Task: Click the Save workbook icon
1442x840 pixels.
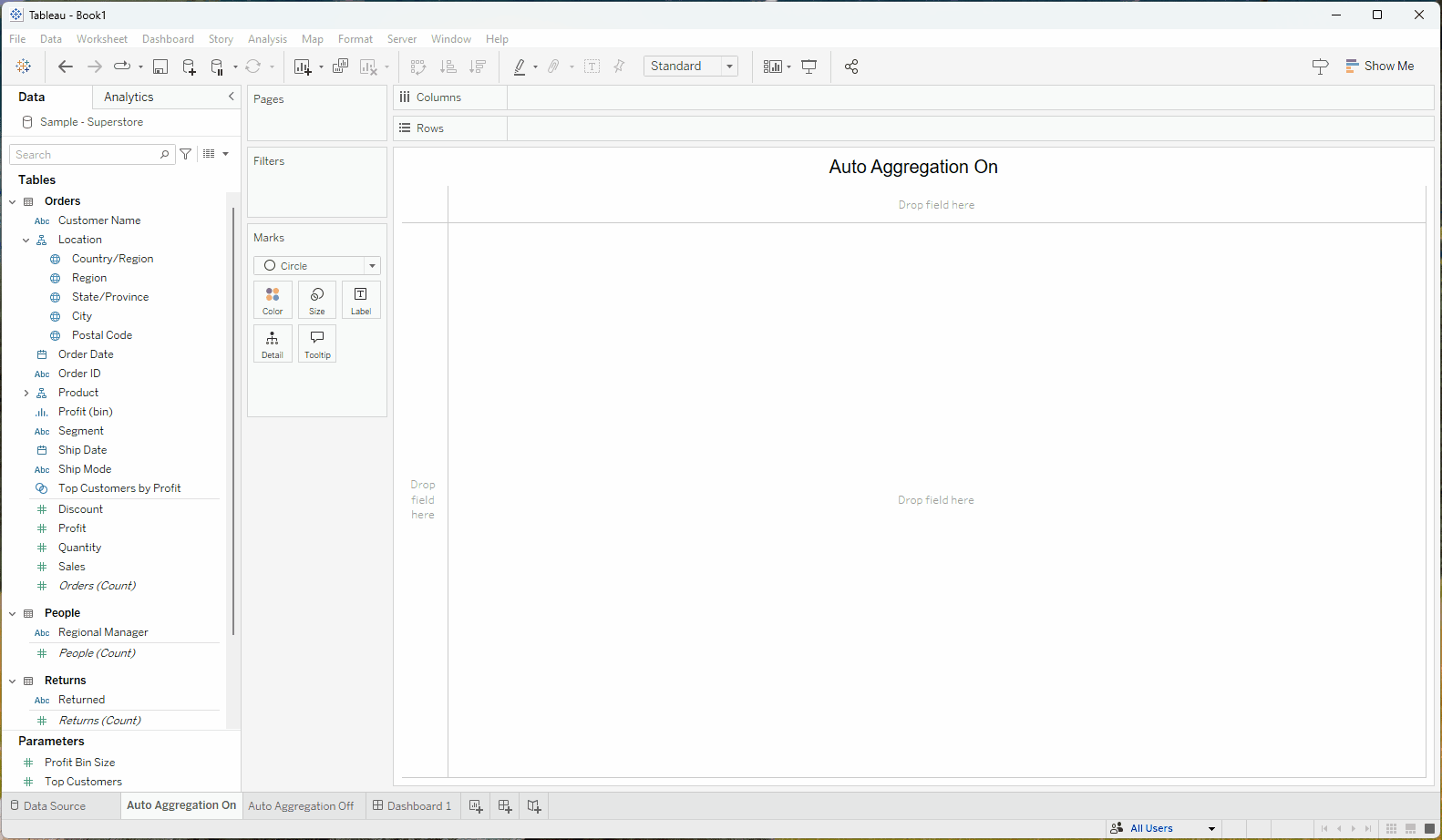Action: click(x=160, y=67)
